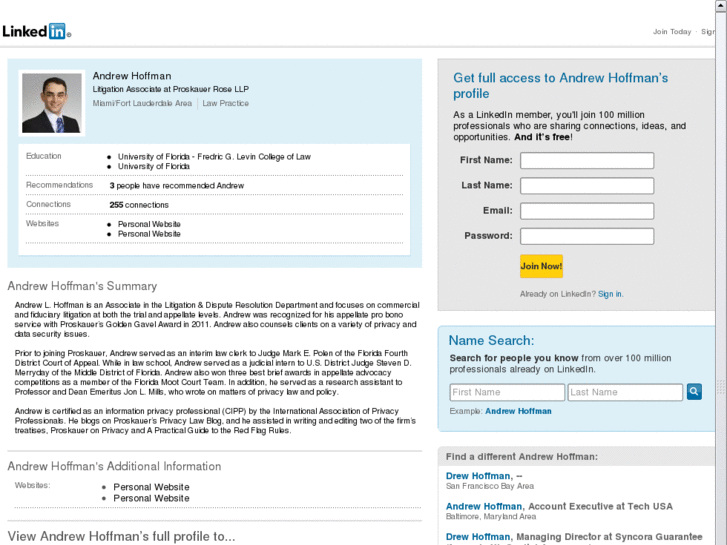Click the 255 connections text
727x545 pixels.
click(139, 205)
